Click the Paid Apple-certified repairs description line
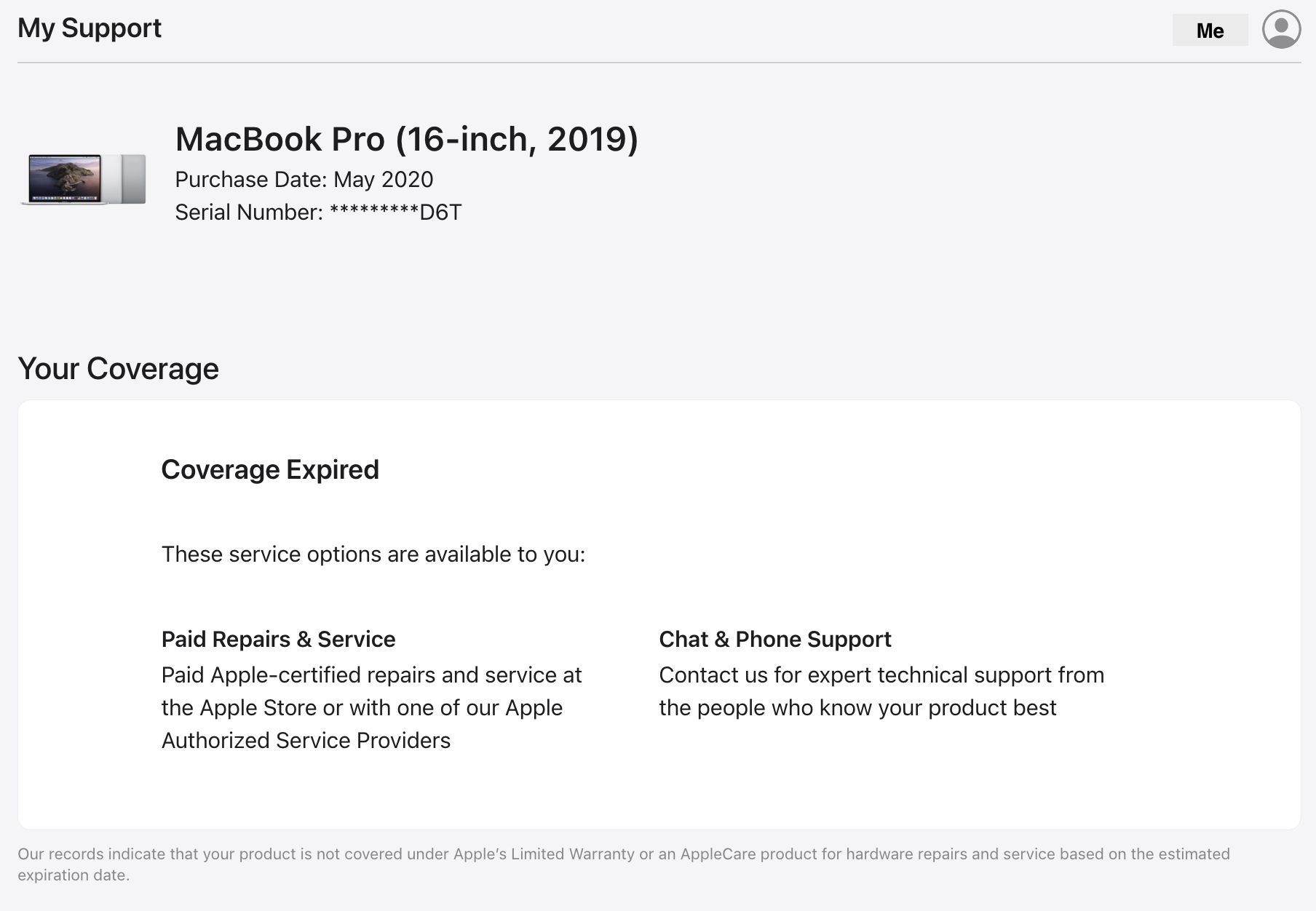The height and width of the screenshot is (911, 1316). pyautogui.click(x=371, y=675)
